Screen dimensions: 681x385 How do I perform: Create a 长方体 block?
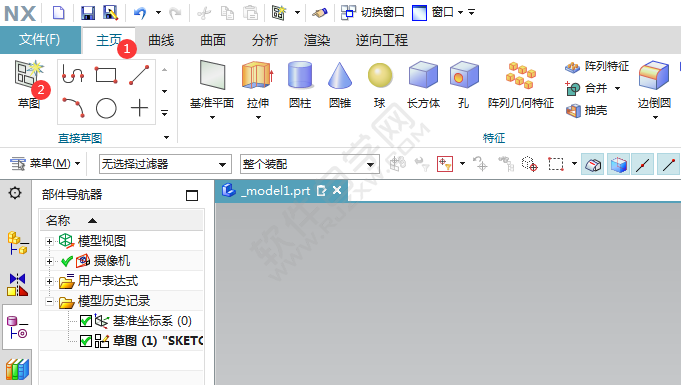pyautogui.click(x=423, y=84)
